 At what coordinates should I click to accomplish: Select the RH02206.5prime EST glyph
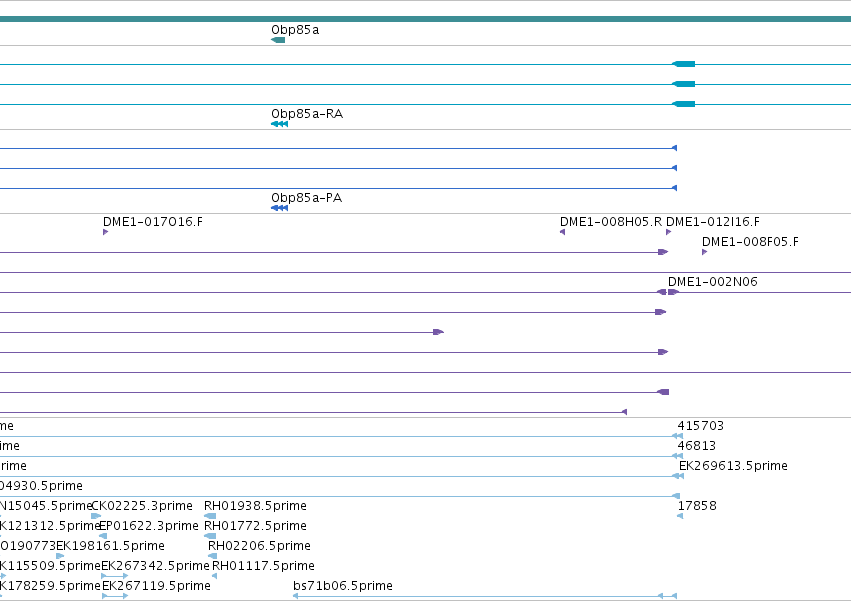212,556
